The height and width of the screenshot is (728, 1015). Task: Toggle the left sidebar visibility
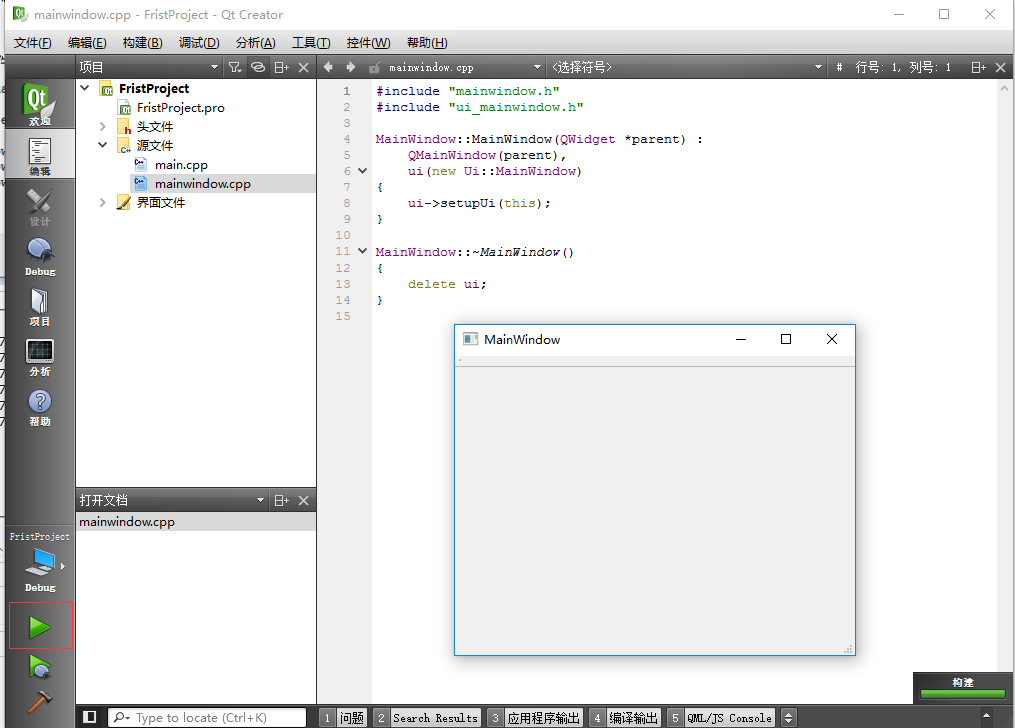pos(90,717)
